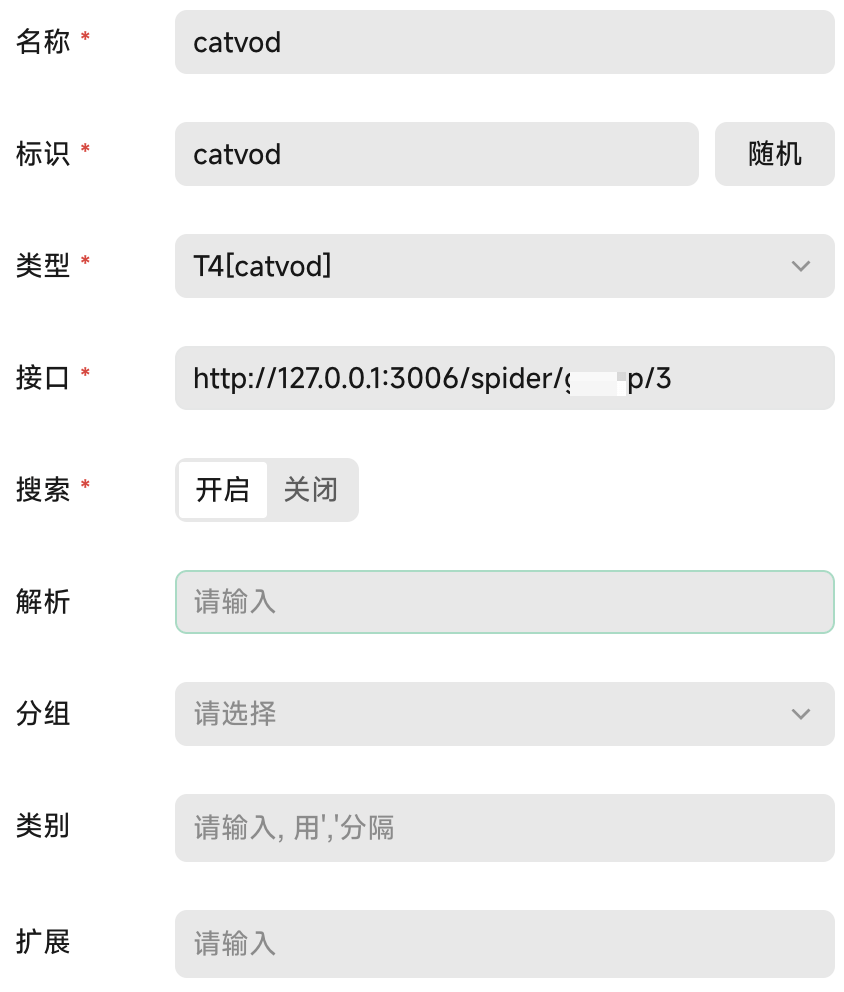Focus the 解析 input field
844x992 pixels.
(504, 602)
